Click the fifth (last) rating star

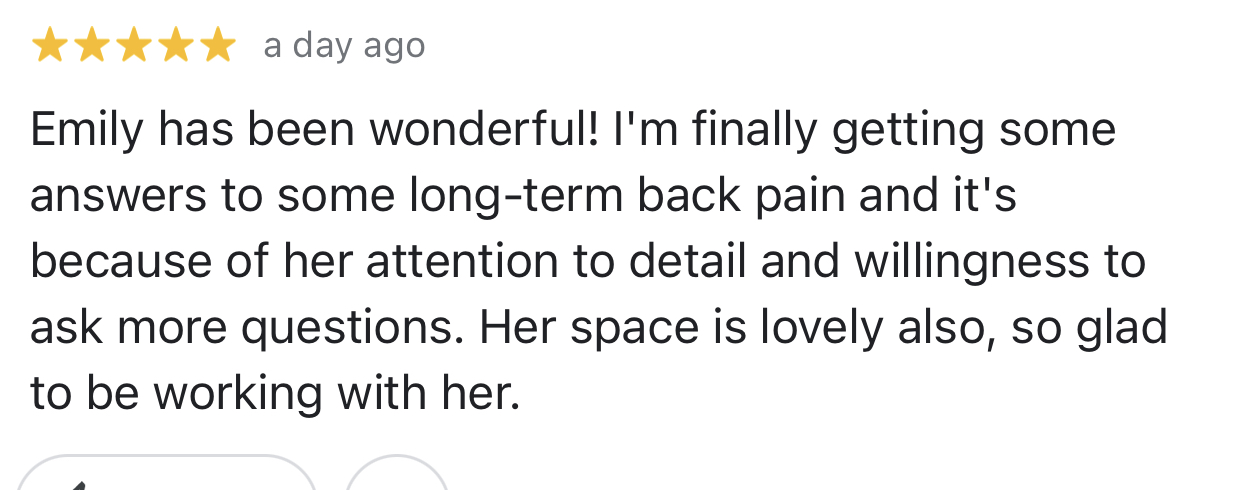point(217,46)
